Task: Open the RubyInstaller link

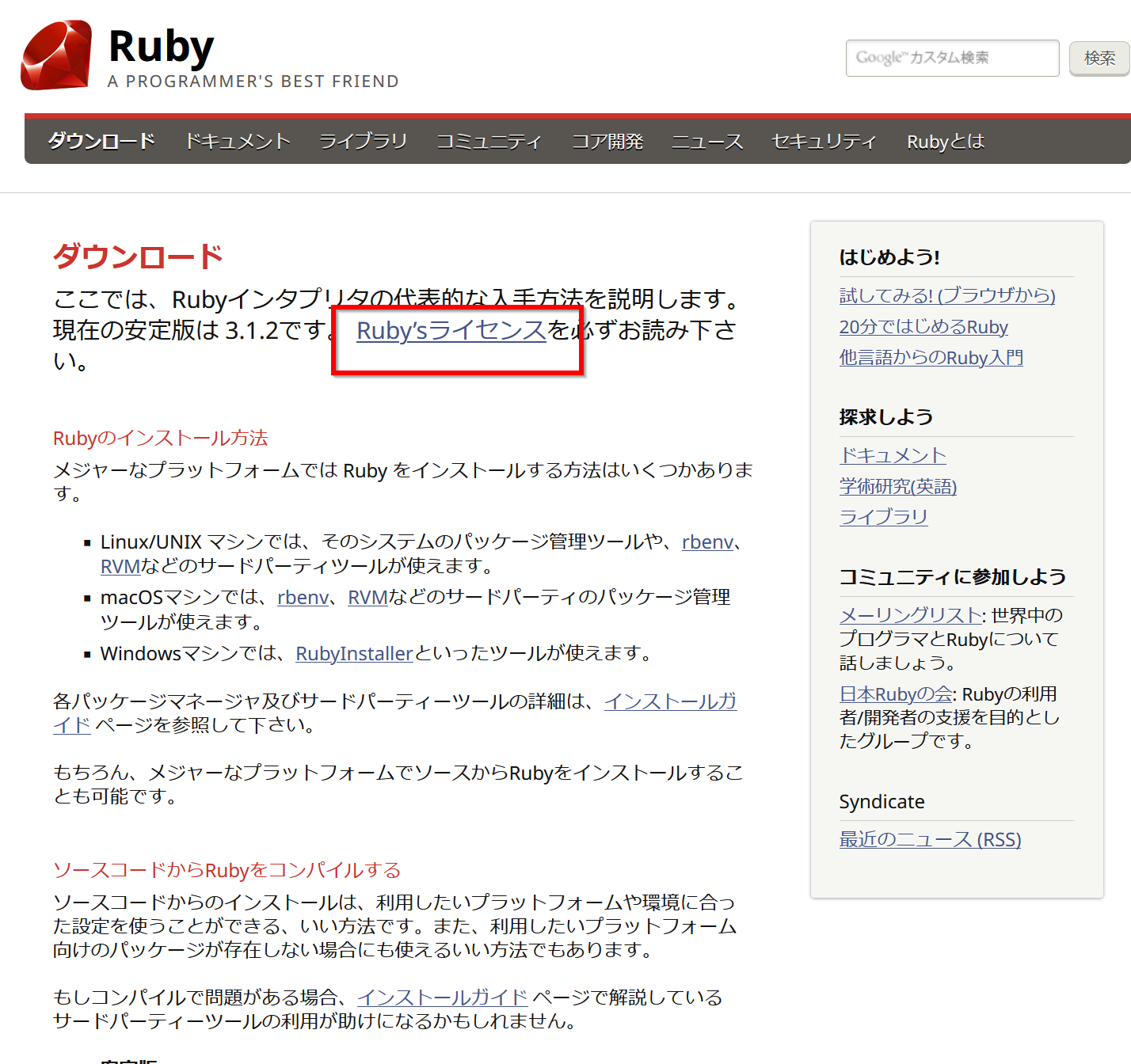Action: tap(354, 653)
